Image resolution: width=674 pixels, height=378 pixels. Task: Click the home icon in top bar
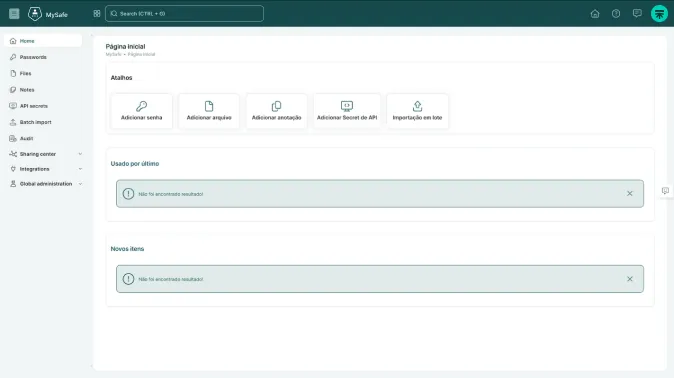595,14
